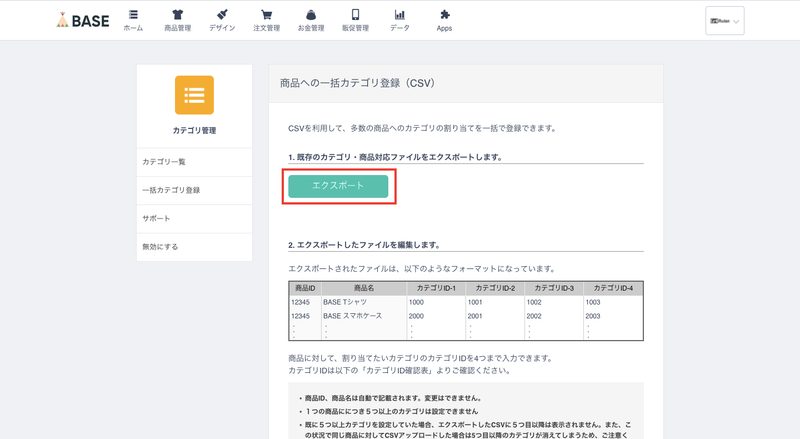This screenshot has height=439, width=800.
Task: Click the カテゴリ管理 sidebar title
Action: coord(194,131)
